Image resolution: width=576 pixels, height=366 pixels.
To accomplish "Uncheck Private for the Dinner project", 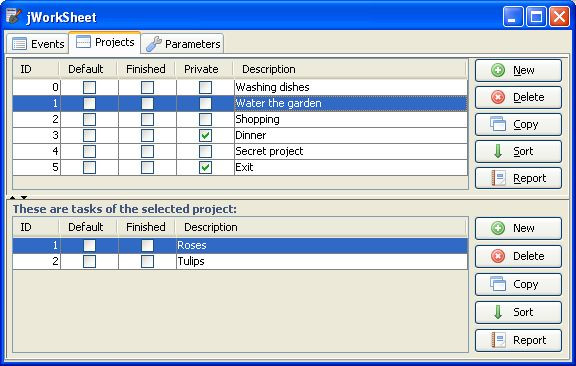I will [205, 135].
